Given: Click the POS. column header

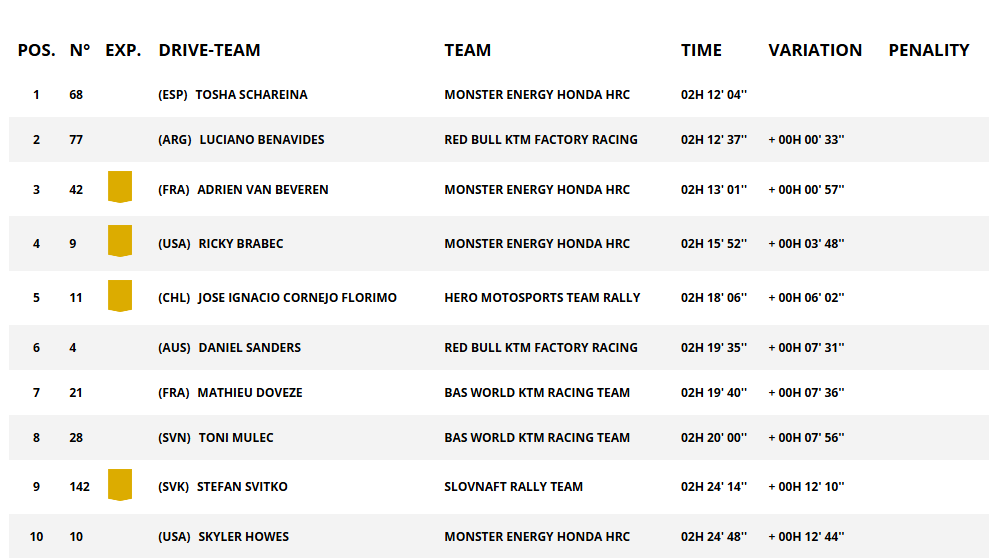Looking at the screenshot, I should coord(36,50).
